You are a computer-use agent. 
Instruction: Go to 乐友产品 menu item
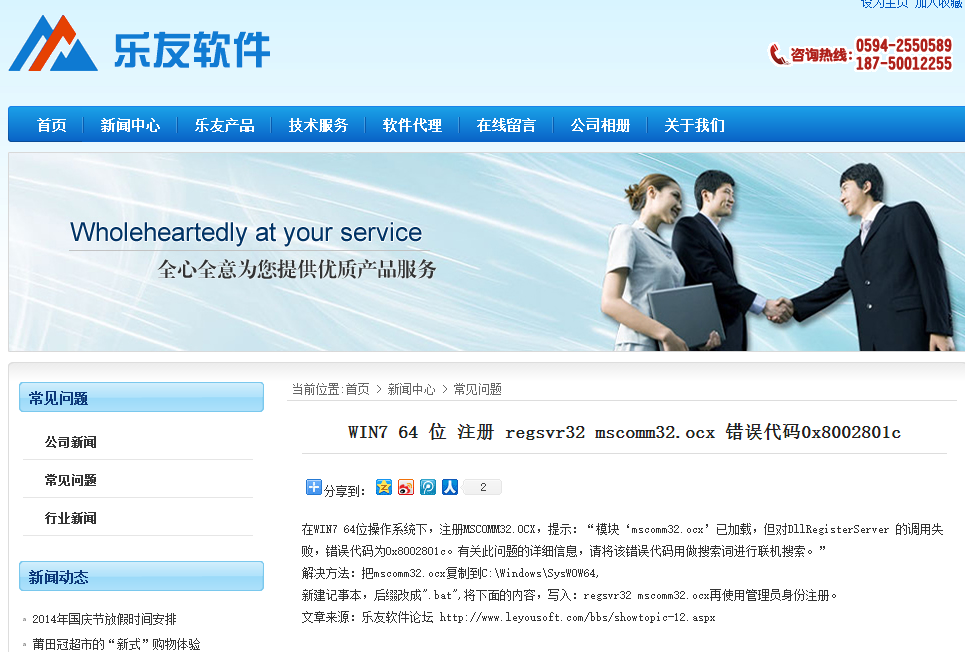(225, 126)
